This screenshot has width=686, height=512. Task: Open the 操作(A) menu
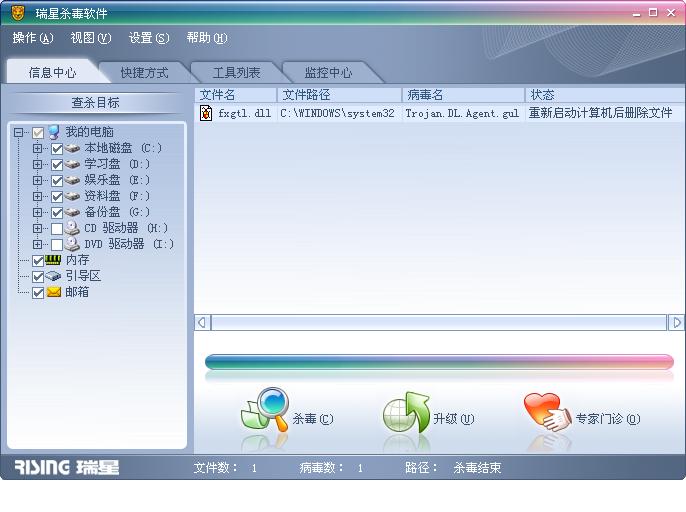coord(33,38)
